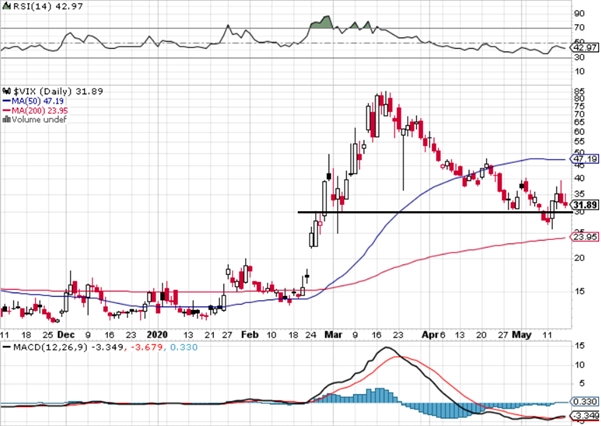Select the RSI(14) 42.97 indicator label

click(47, 7)
